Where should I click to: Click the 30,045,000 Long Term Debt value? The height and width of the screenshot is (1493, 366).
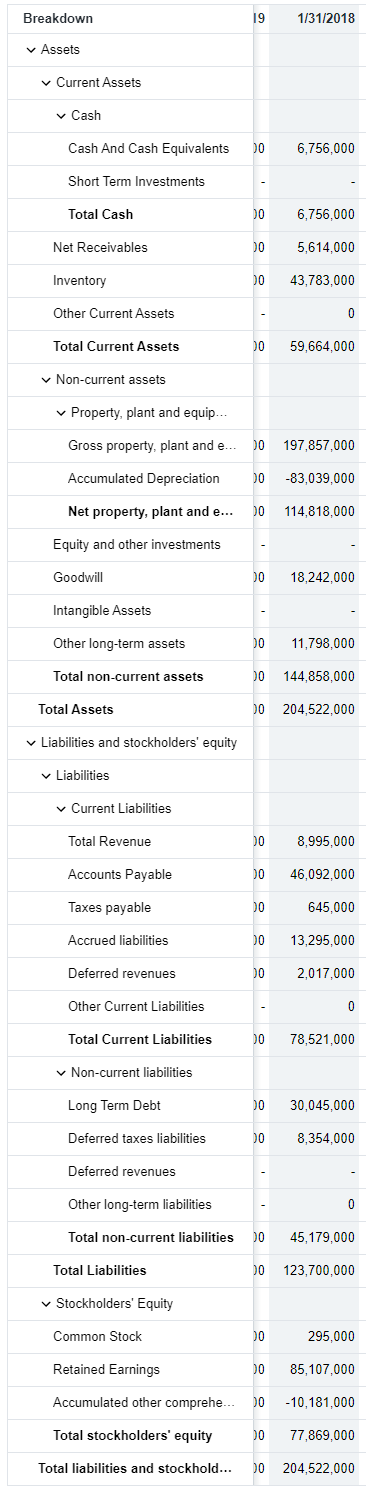click(x=322, y=1105)
